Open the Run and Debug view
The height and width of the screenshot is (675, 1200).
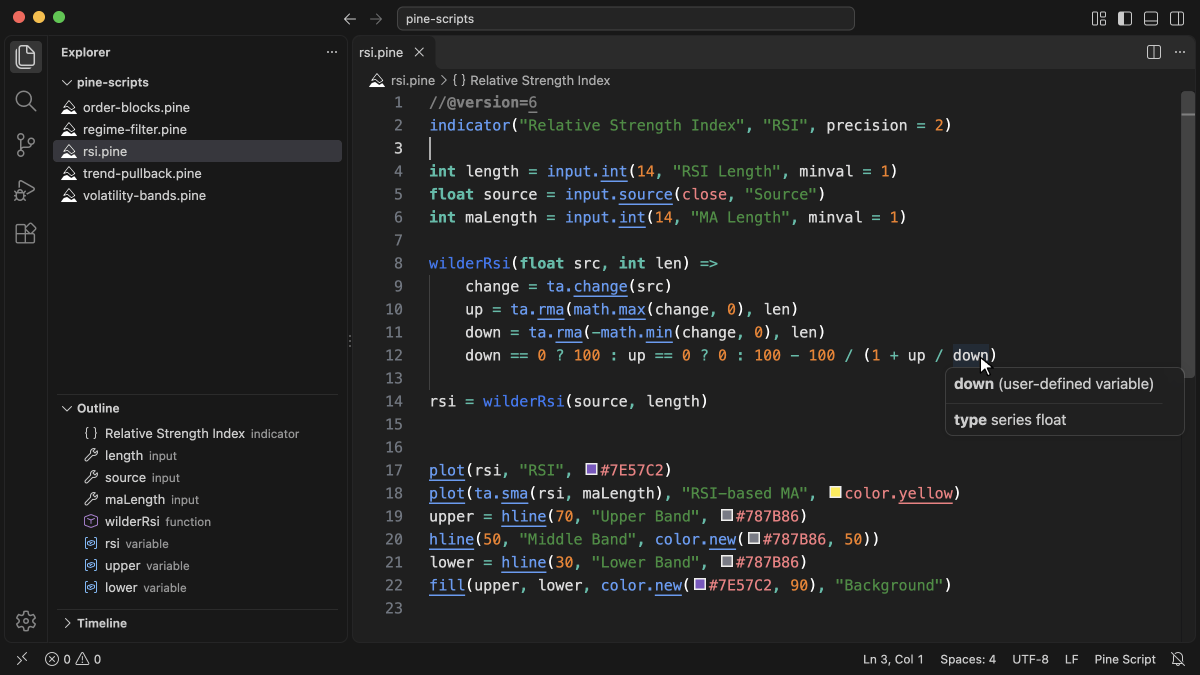26,190
